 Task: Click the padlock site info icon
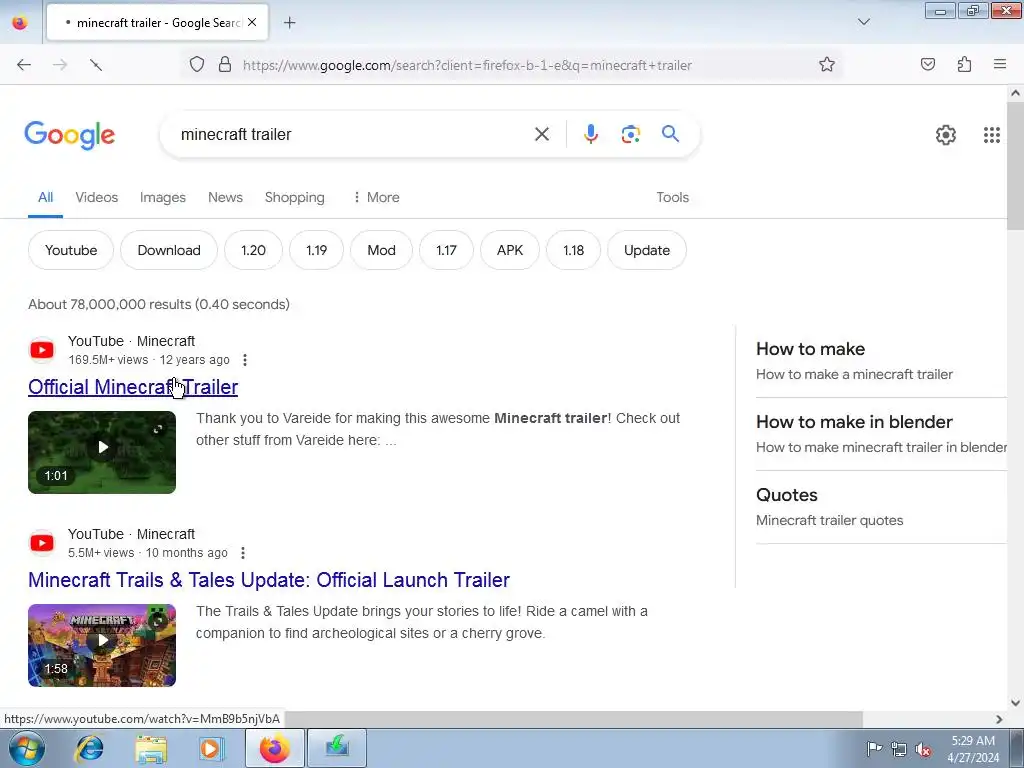coord(225,65)
